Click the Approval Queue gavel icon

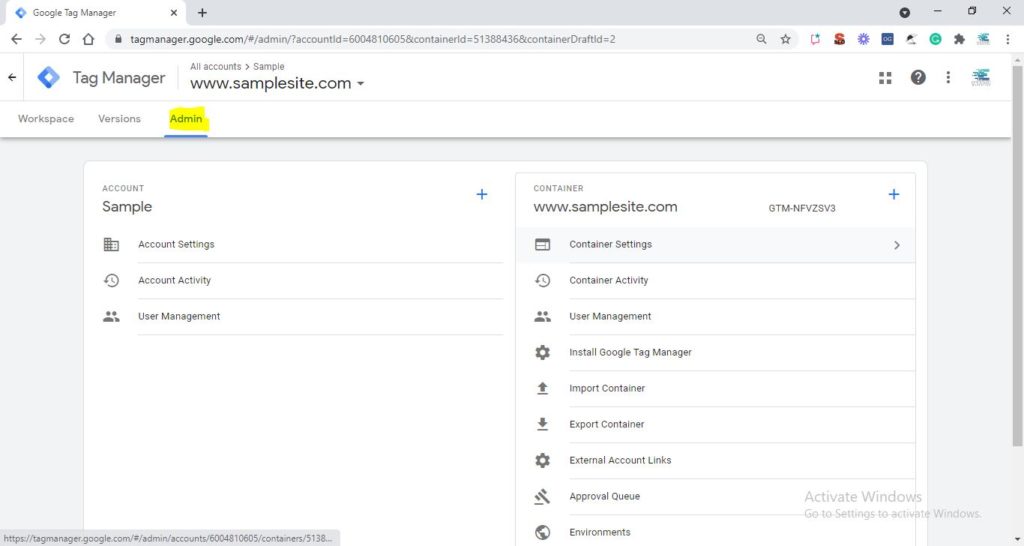pos(543,496)
